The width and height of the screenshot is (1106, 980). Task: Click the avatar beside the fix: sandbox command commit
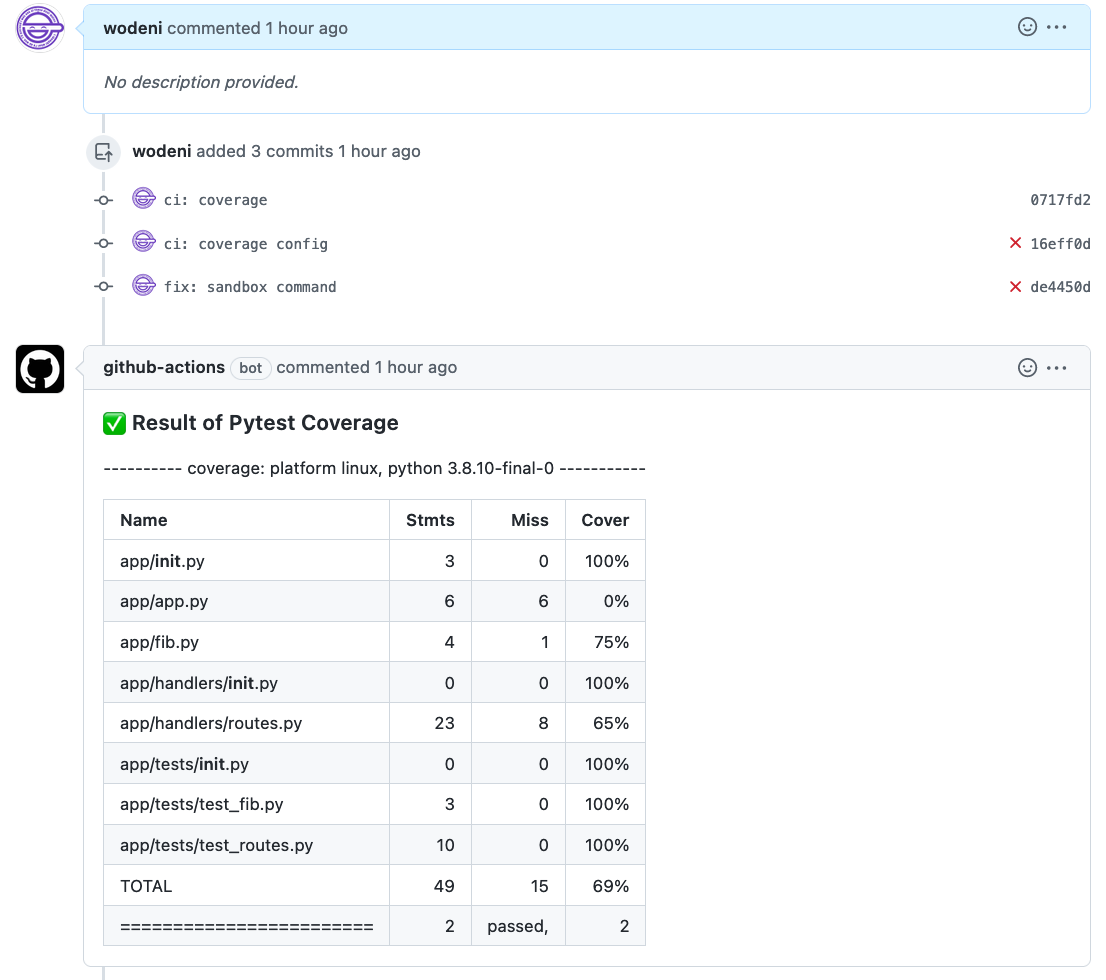[143, 285]
